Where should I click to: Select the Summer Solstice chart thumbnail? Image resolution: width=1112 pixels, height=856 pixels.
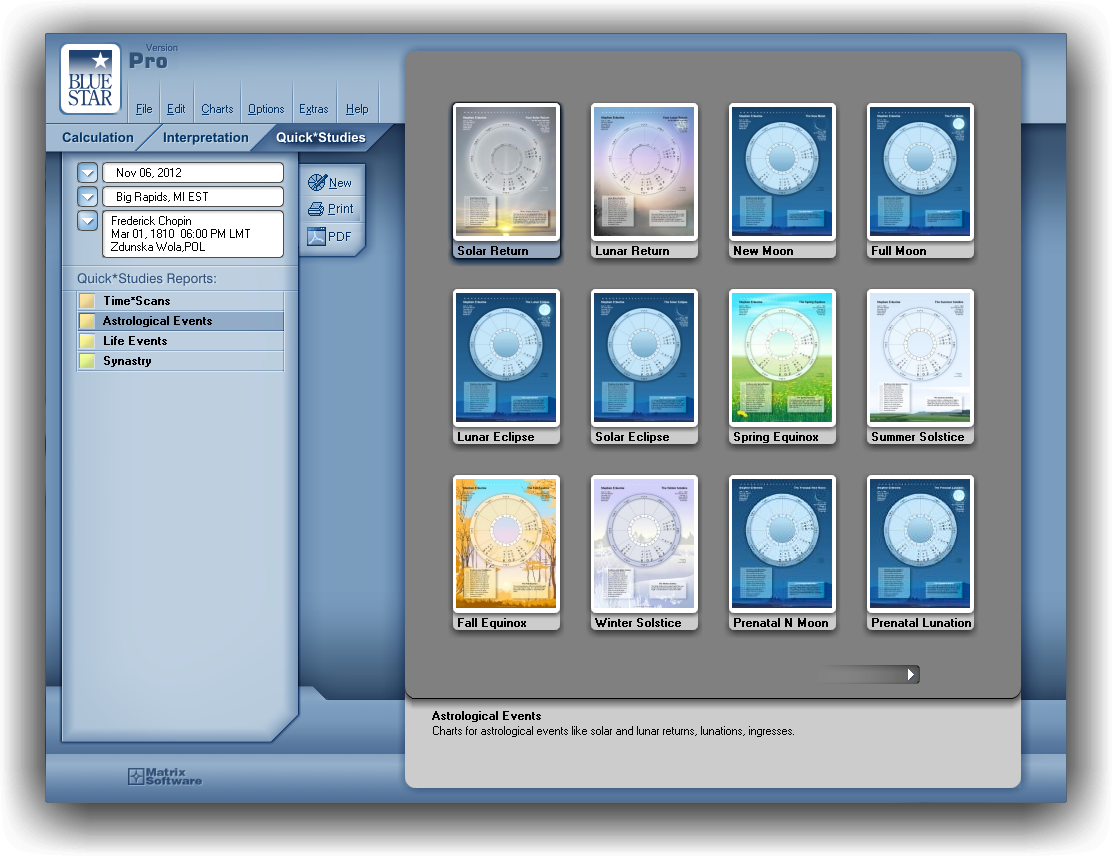tap(921, 357)
